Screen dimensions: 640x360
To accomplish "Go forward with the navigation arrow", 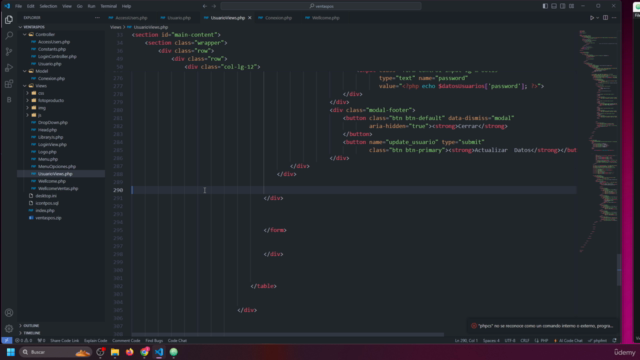I will 214,6.
